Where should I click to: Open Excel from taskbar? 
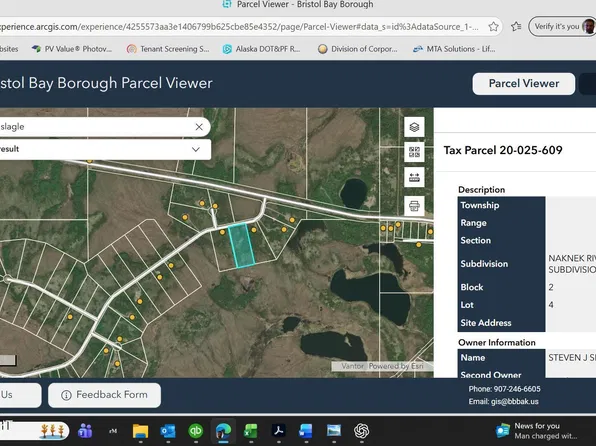click(251, 431)
